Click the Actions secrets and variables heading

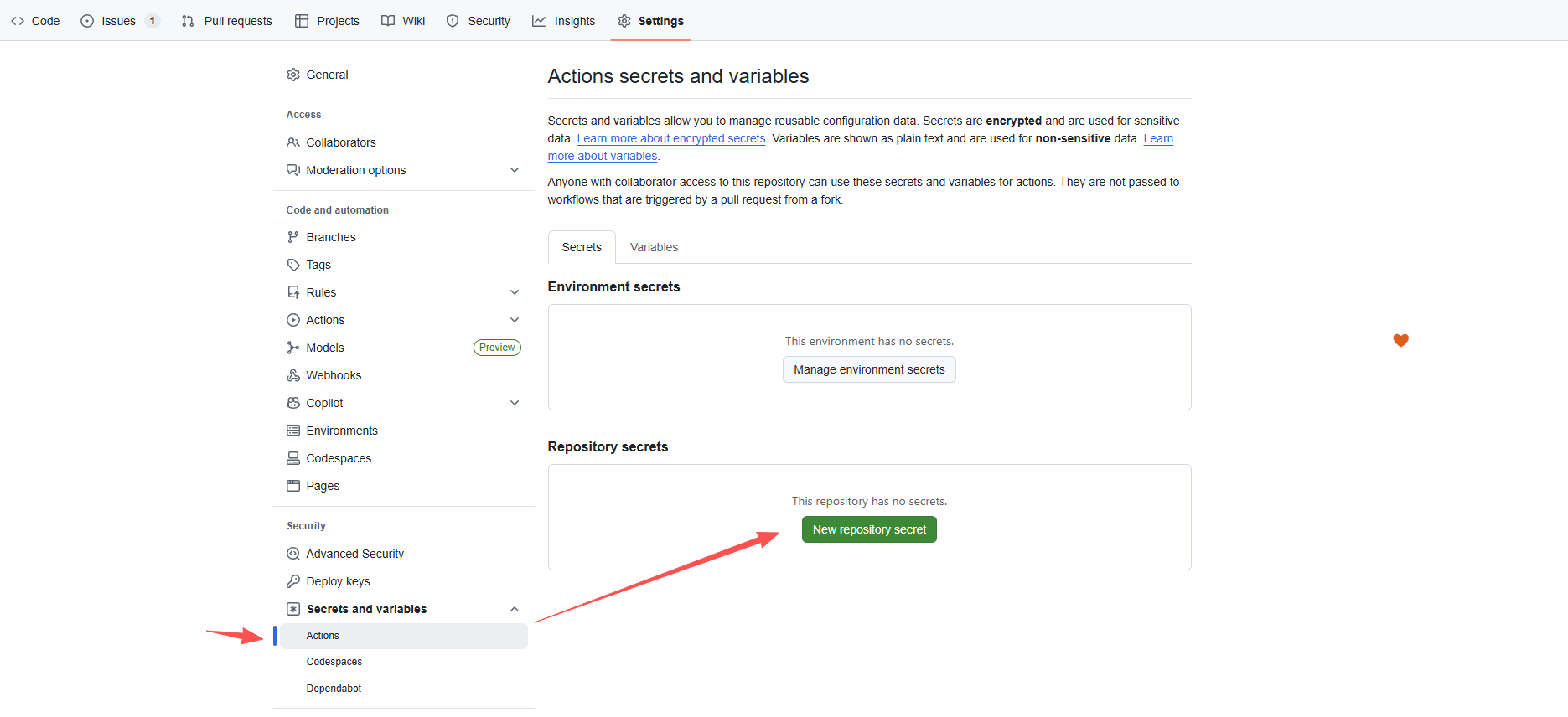[678, 76]
